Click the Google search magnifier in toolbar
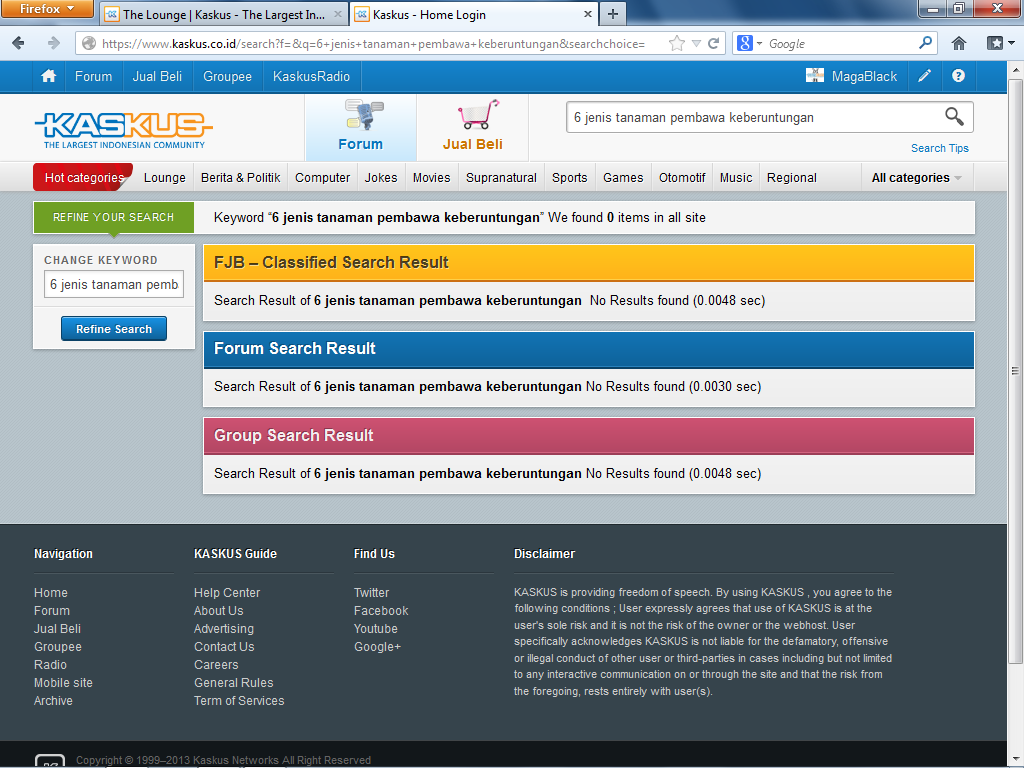Viewport: 1024px width, 768px height. pos(925,43)
